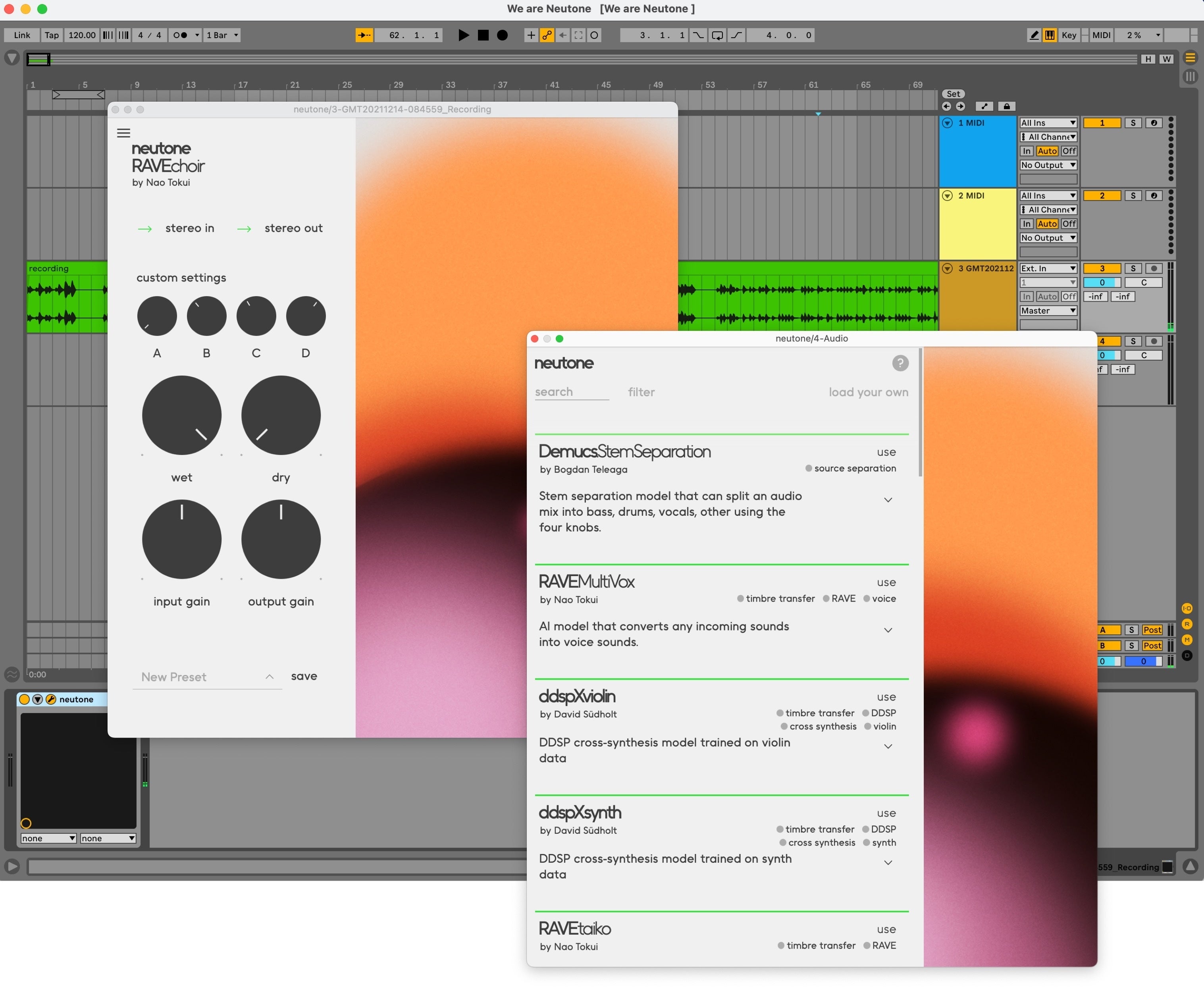
Task: Set track 2 MIDI monitoring to In
Action: pos(1026,223)
